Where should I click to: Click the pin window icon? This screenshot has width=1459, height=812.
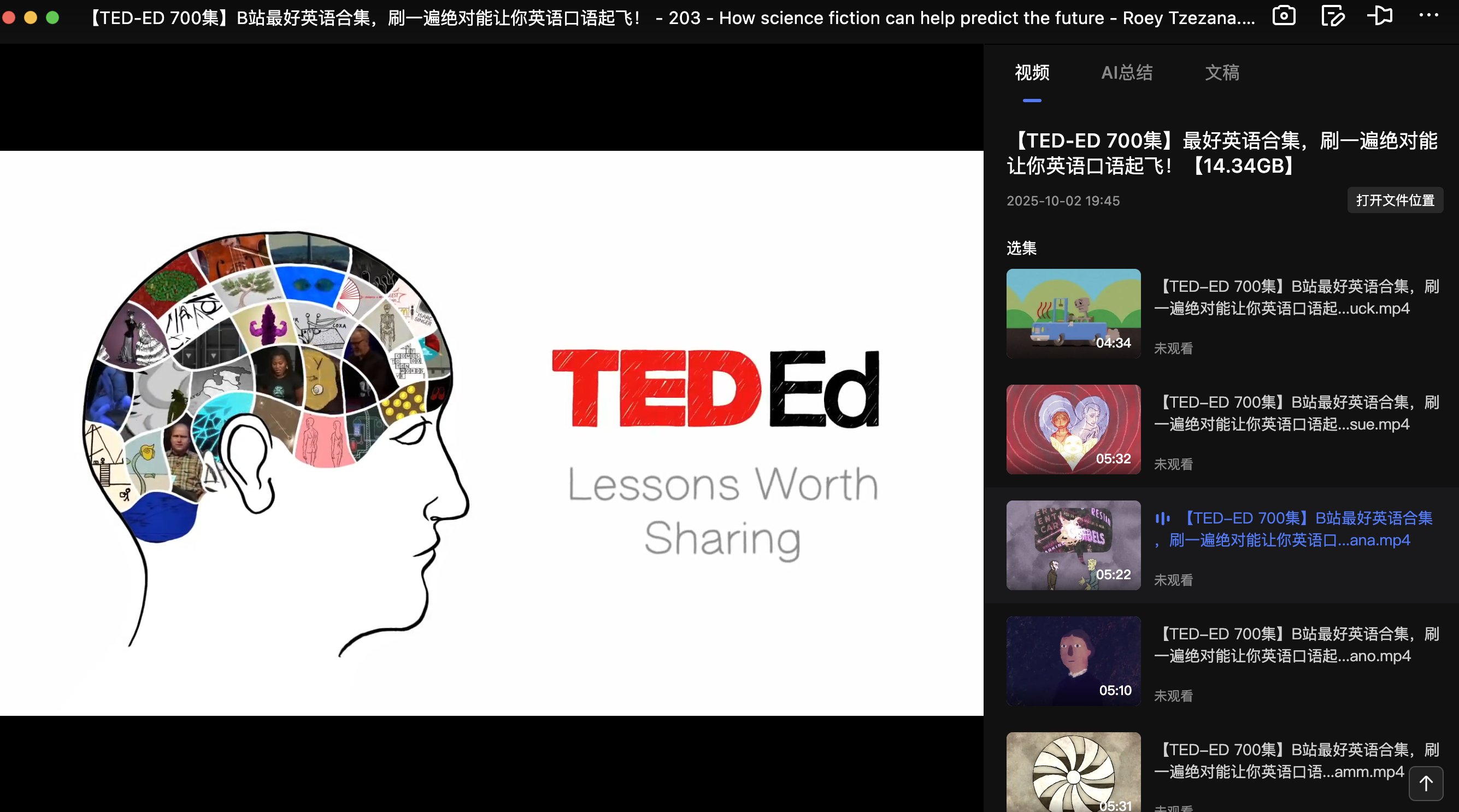1380,16
